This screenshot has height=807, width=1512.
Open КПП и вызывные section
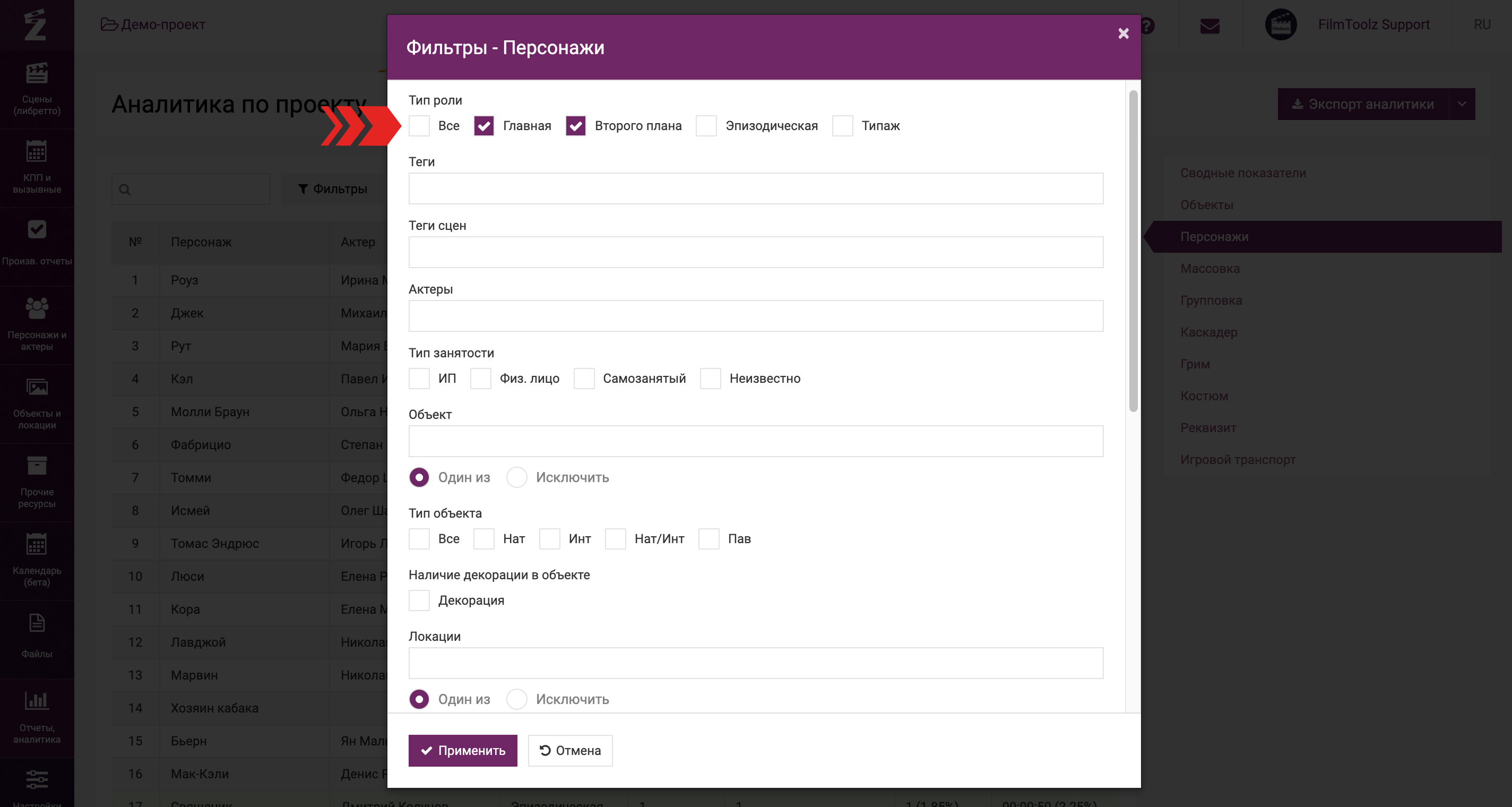coord(37,168)
